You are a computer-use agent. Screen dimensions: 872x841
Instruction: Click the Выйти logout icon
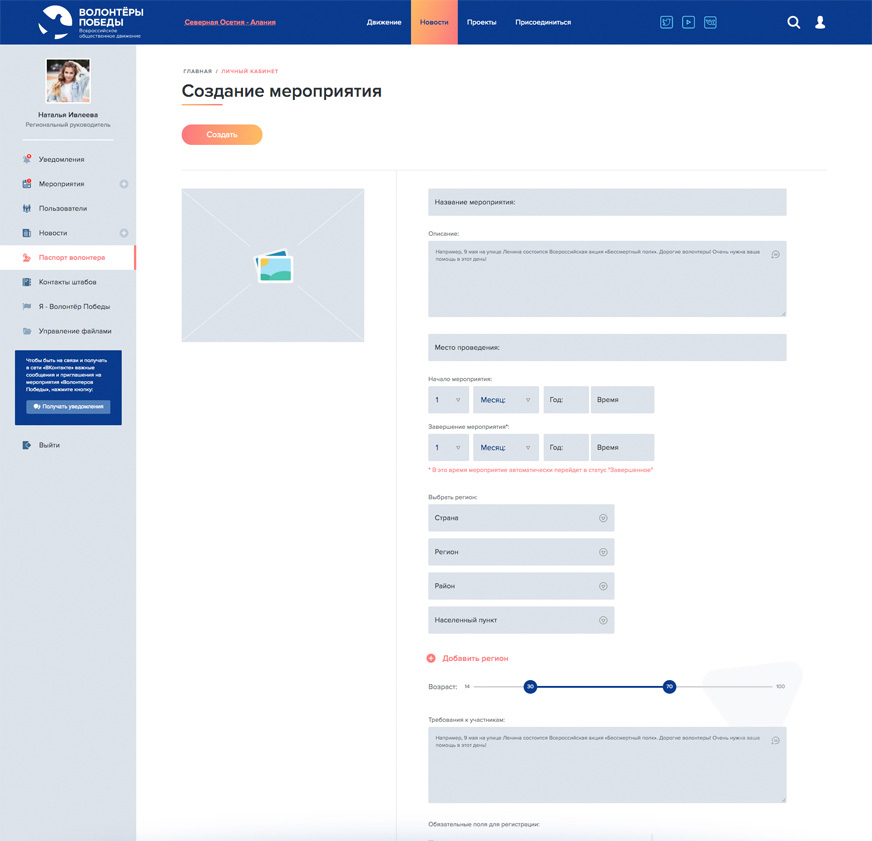point(27,445)
